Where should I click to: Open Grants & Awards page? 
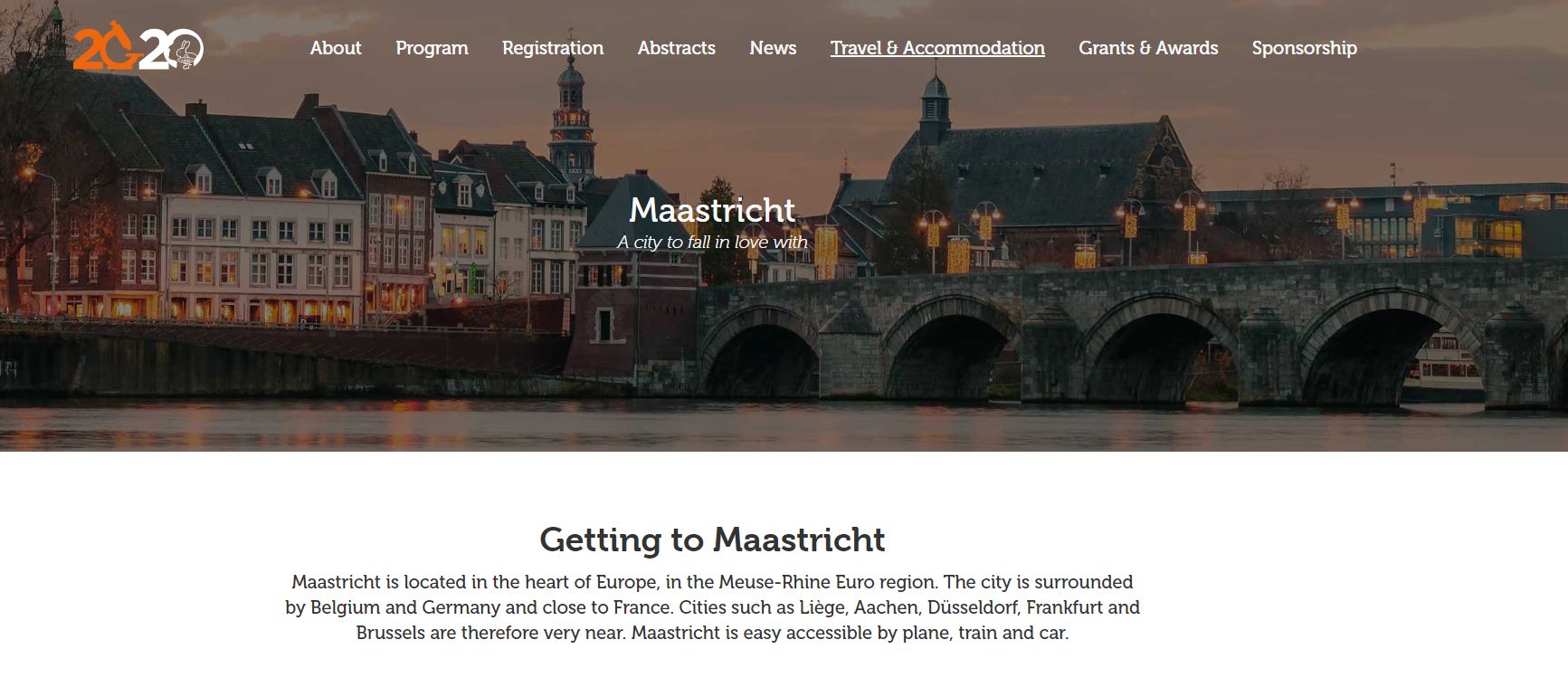point(1148,48)
